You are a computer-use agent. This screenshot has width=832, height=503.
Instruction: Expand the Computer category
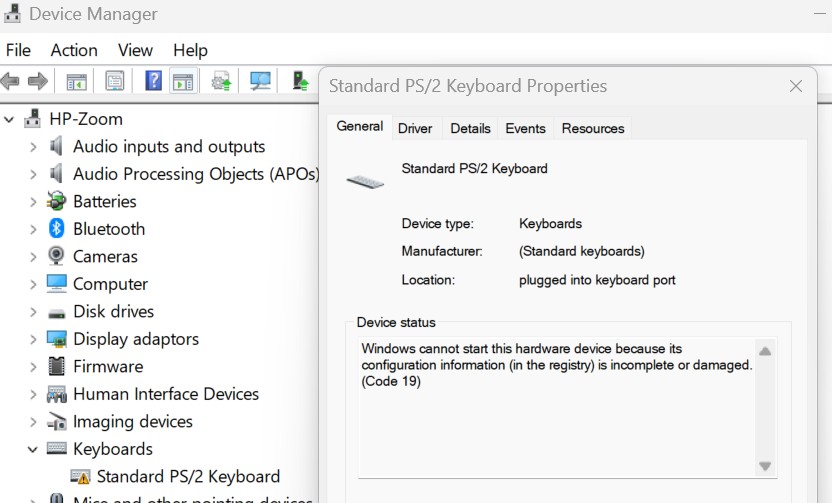point(33,284)
